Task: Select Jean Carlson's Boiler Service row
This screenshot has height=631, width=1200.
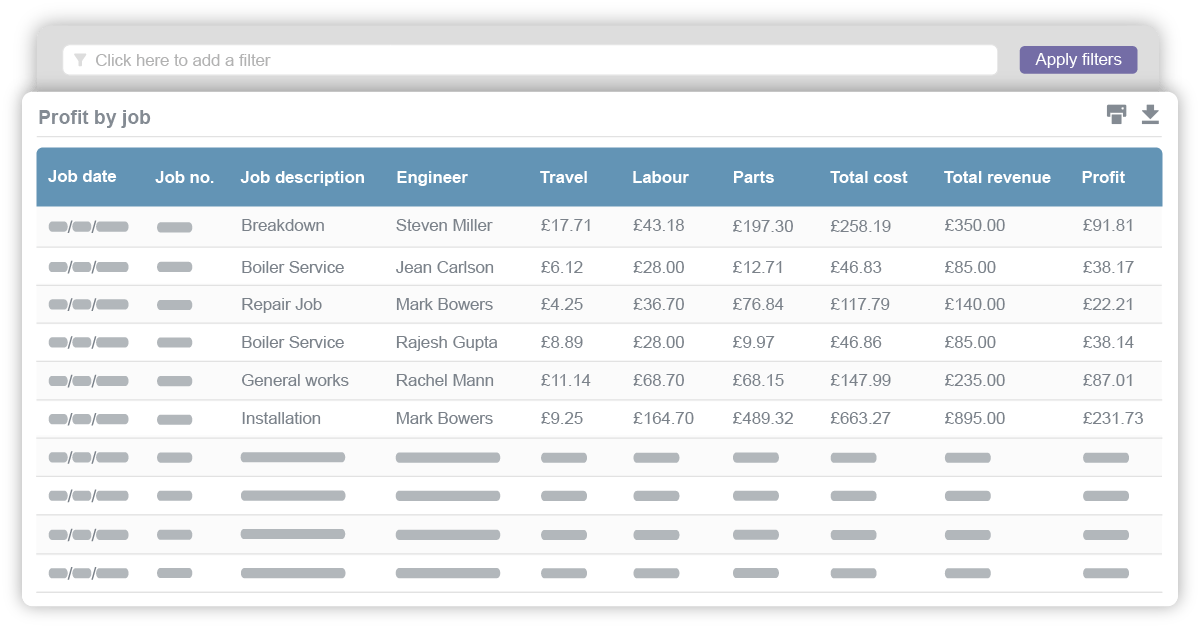Action: tap(600, 266)
